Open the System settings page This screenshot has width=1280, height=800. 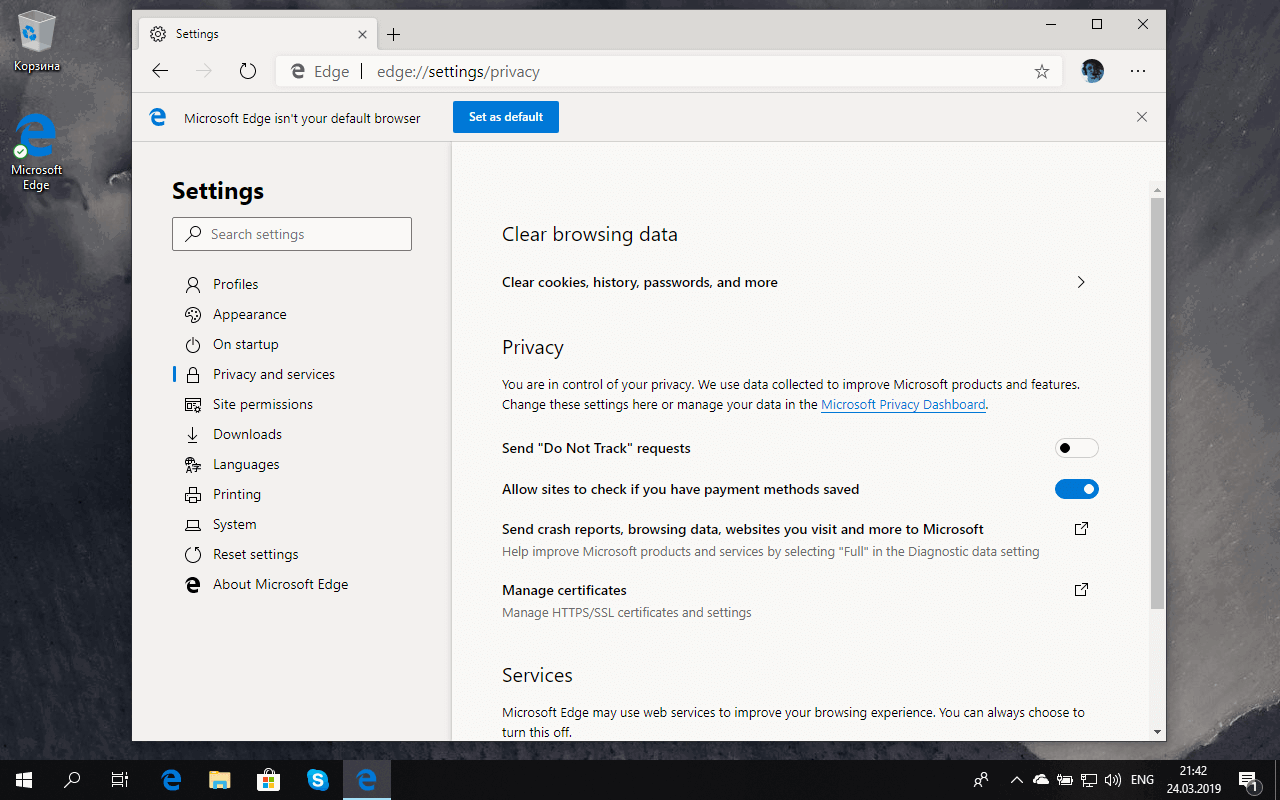click(x=235, y=524)
